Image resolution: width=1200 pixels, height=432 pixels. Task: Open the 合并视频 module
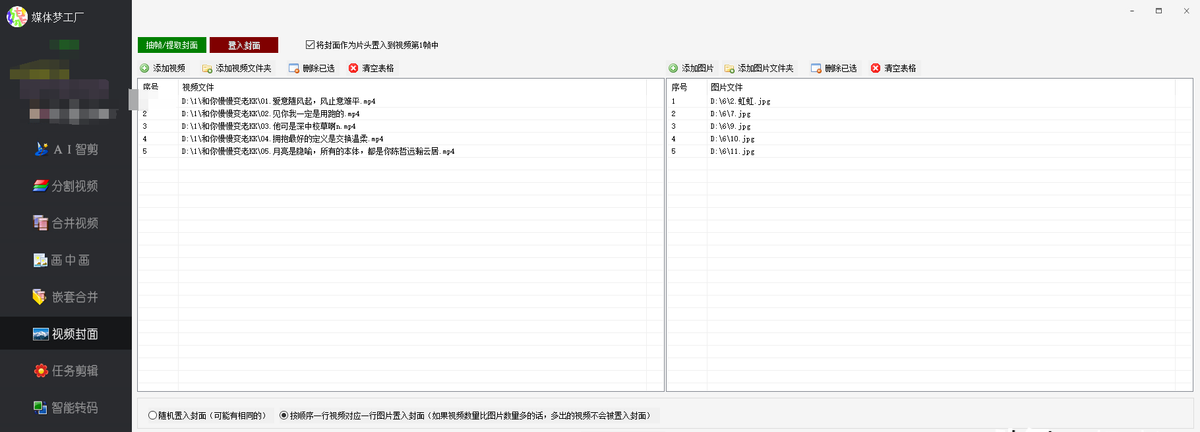(x=66, y=223)
